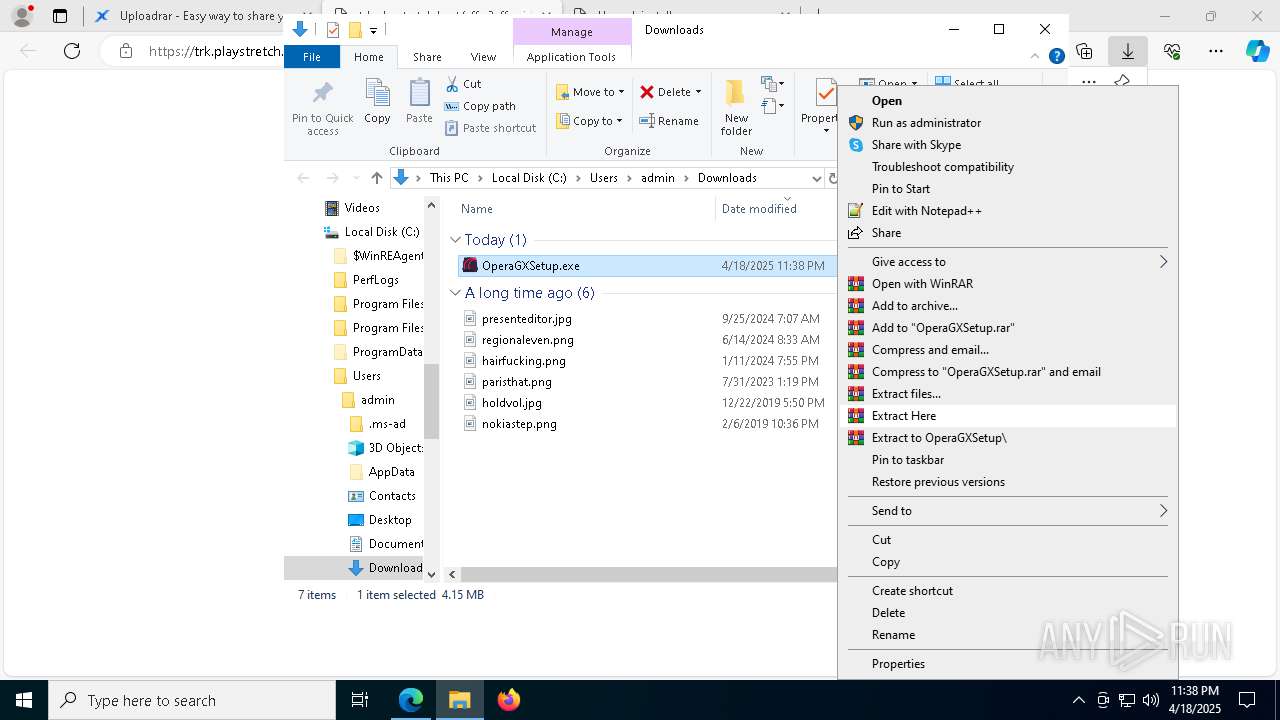Select the file presenteditor.jpg
The height and width of the screenshot is (720, 1280).
point(526,319)
